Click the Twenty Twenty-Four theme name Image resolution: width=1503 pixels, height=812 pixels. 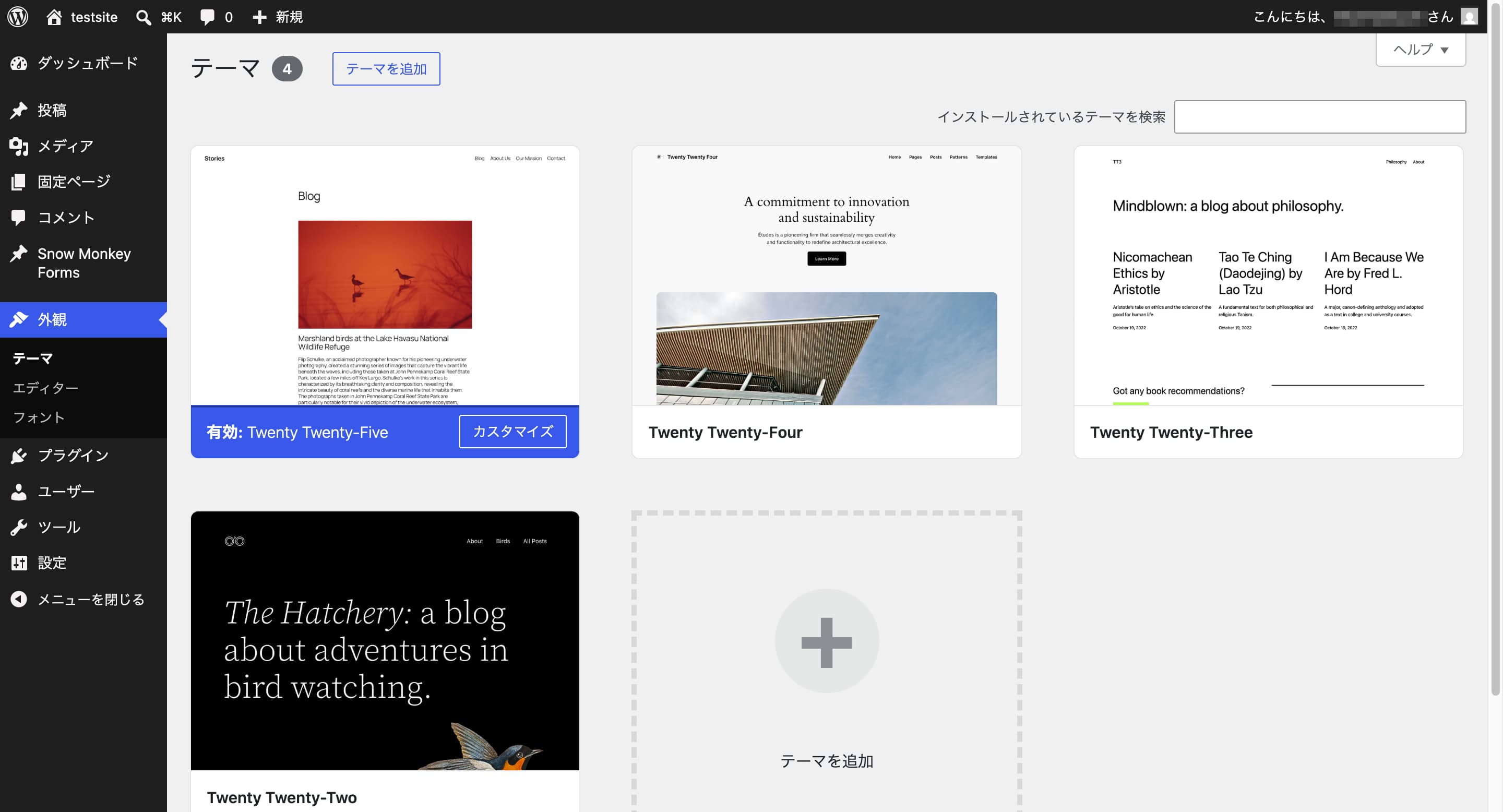725,432
